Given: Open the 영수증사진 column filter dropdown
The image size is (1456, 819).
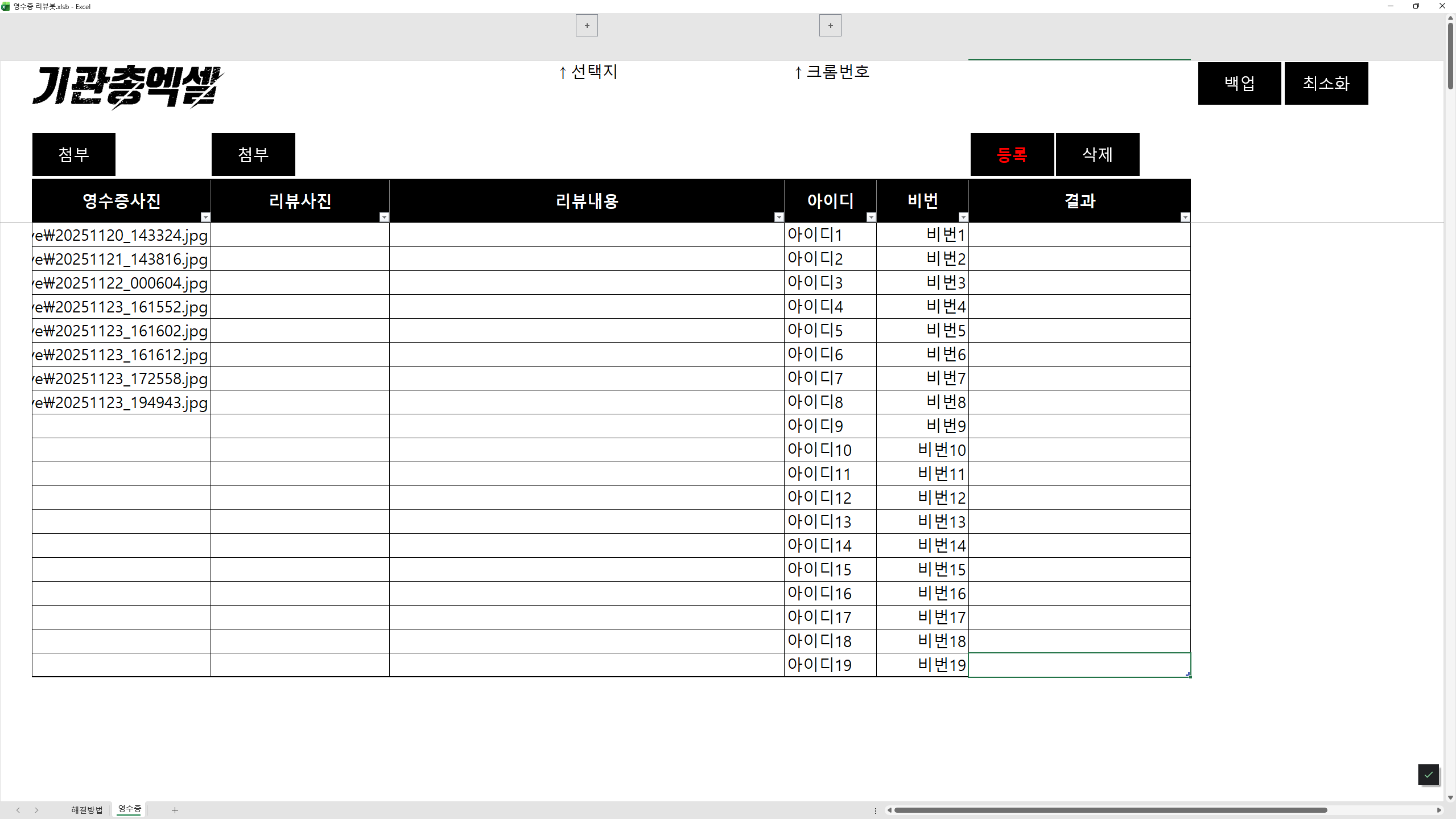Looking at the screenshot, I should pos(205,217).
